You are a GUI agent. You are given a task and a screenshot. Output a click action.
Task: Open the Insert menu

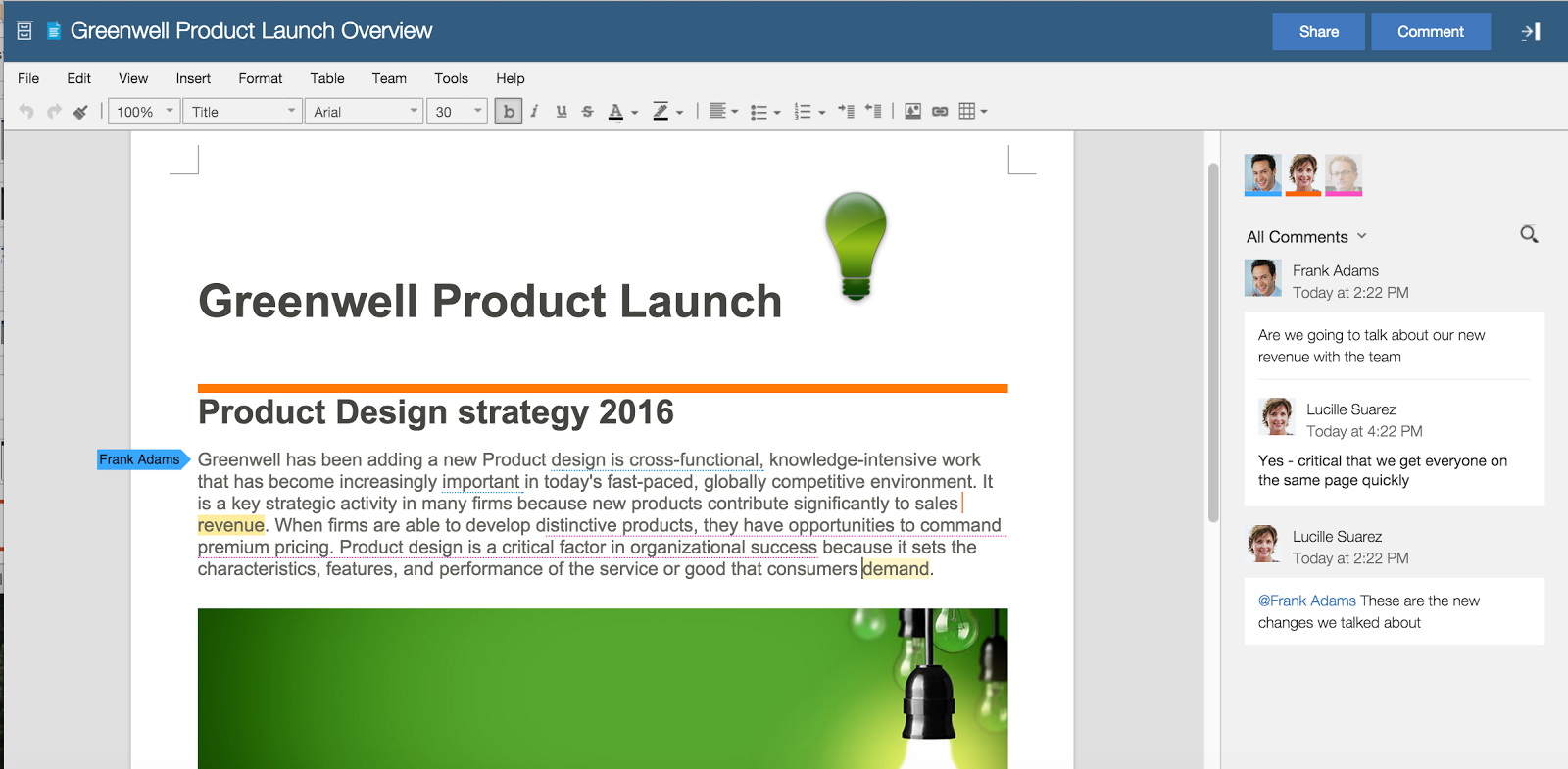(x=193, y=78)
